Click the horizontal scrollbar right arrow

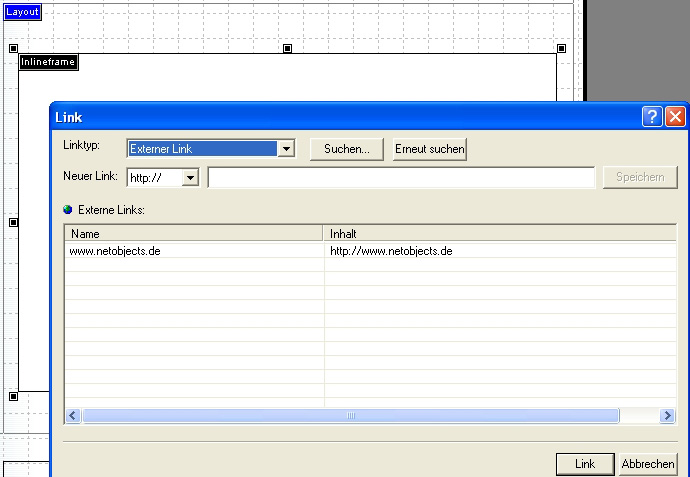click(x=667, y=415)
